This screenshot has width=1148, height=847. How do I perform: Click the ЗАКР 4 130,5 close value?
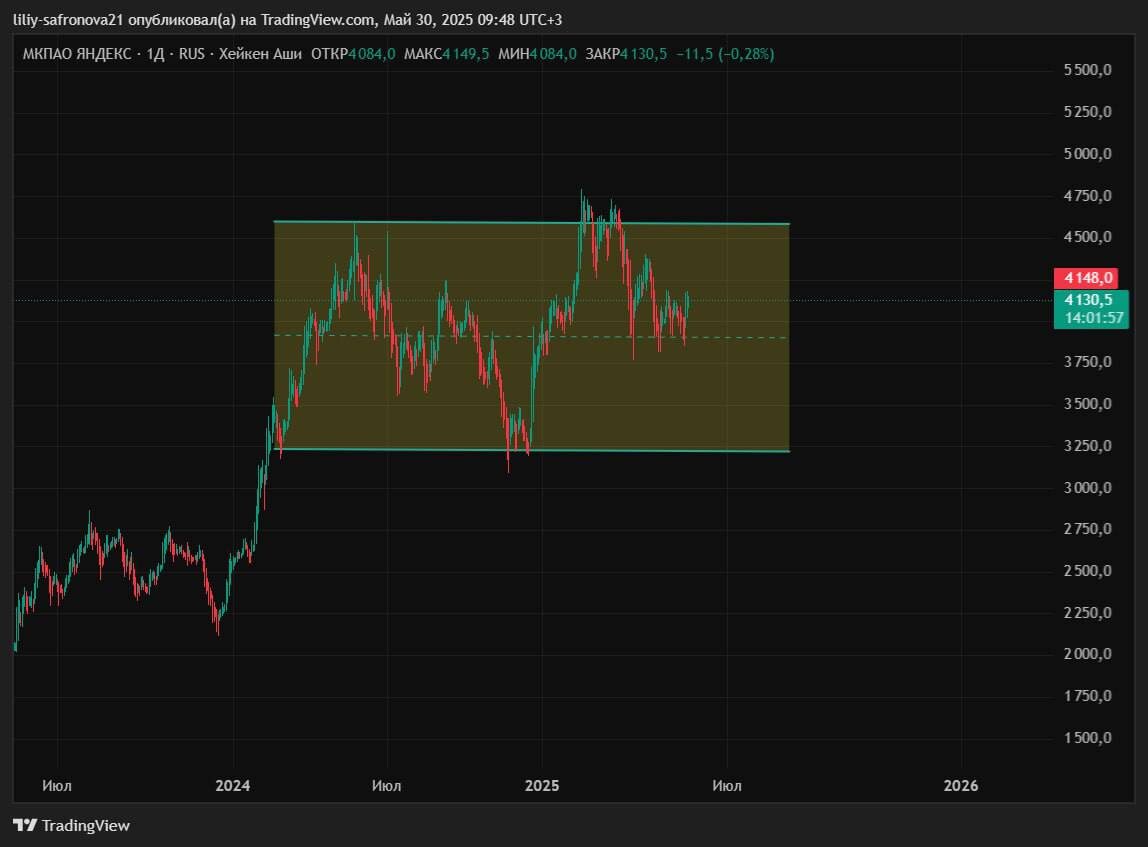626,53
